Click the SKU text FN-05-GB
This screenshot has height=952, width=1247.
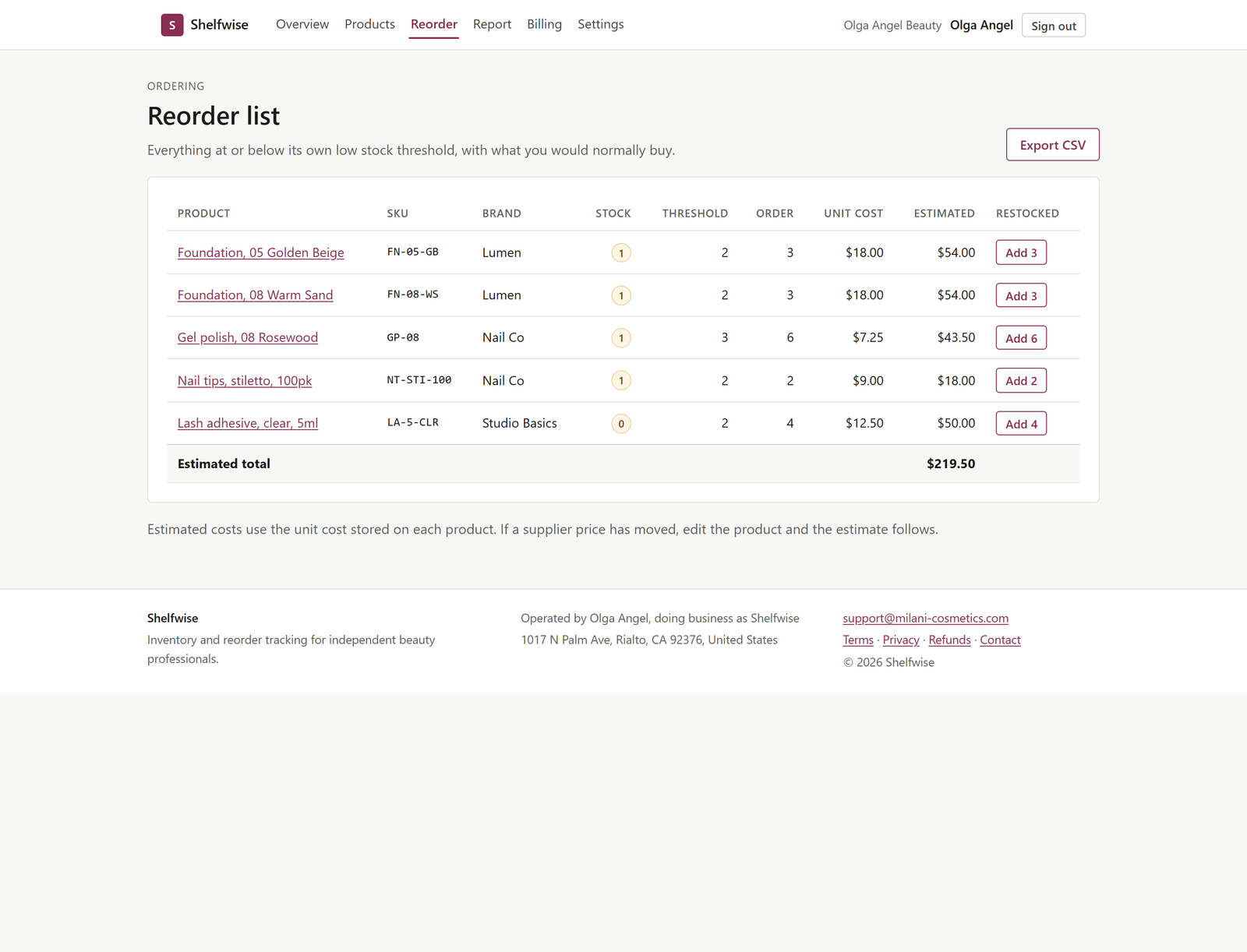(413, 252)
